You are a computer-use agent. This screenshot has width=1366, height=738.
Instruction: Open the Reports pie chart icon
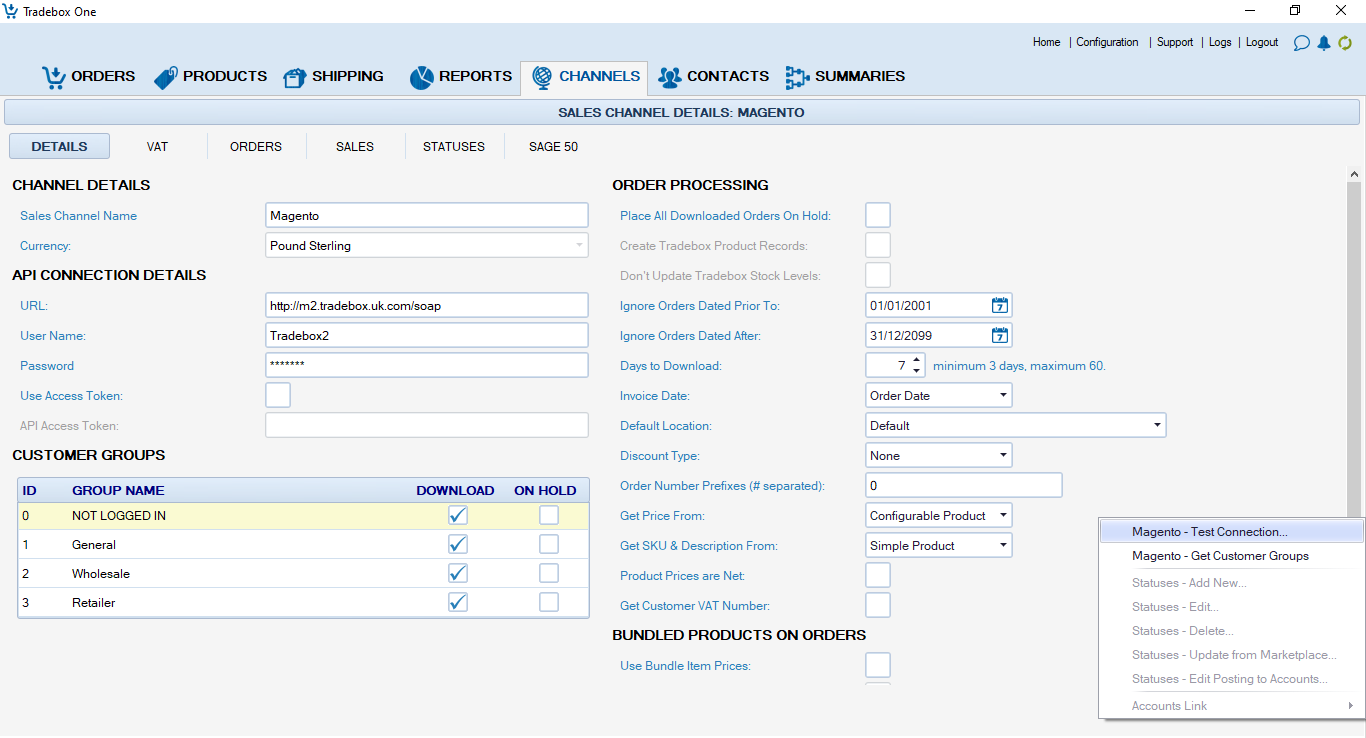pos(421,77)
